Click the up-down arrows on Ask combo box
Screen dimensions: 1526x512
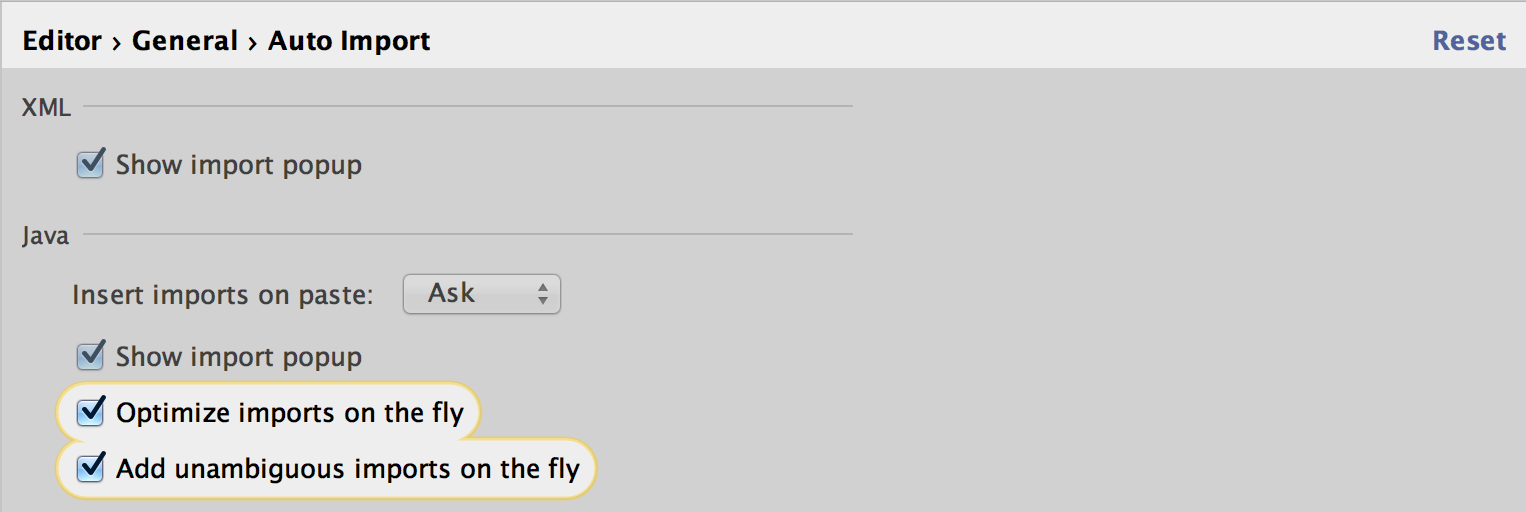[x=543, y=294]
